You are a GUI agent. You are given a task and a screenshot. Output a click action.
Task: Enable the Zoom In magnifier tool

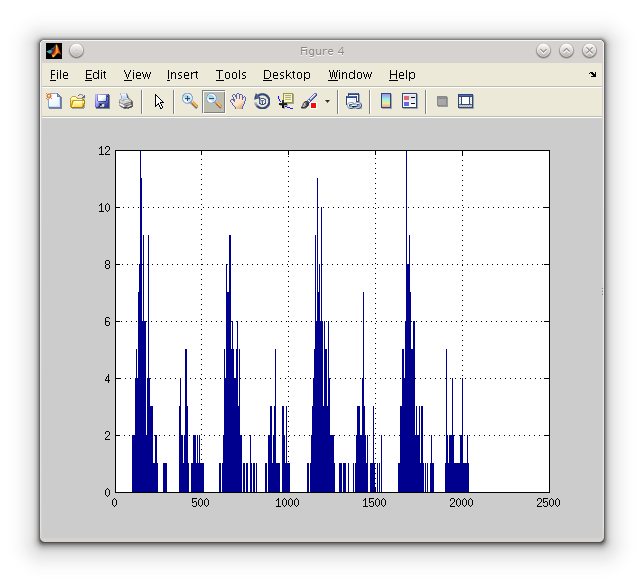coord(189,101)
